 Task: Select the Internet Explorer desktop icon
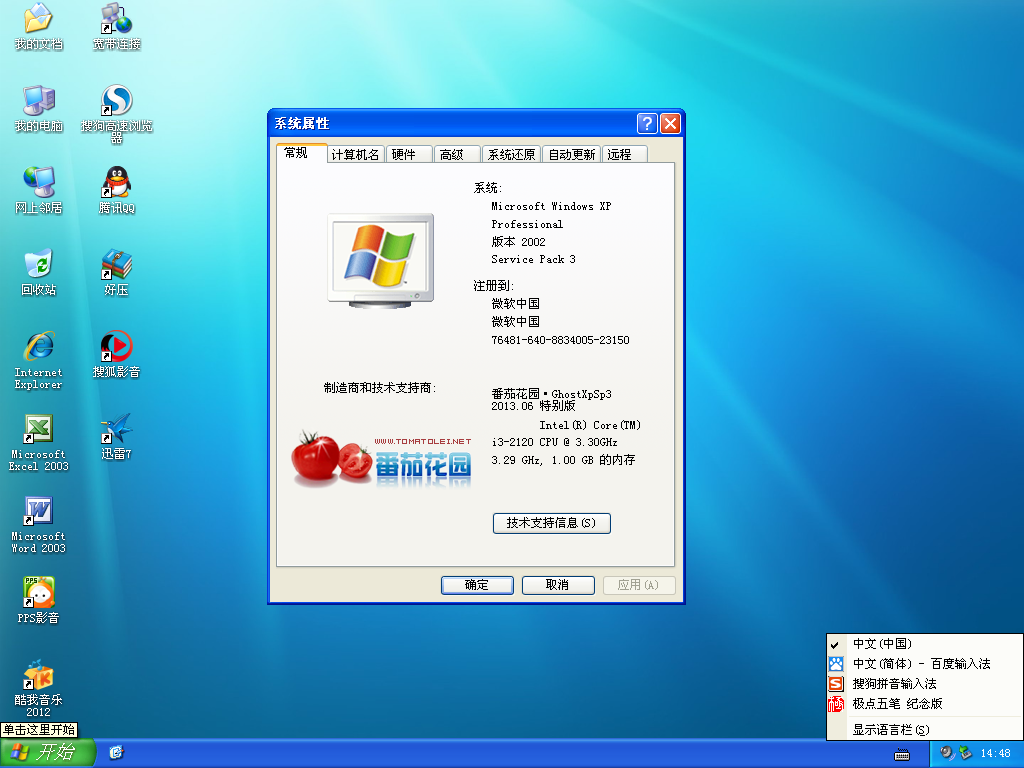[x=39, y=360]
